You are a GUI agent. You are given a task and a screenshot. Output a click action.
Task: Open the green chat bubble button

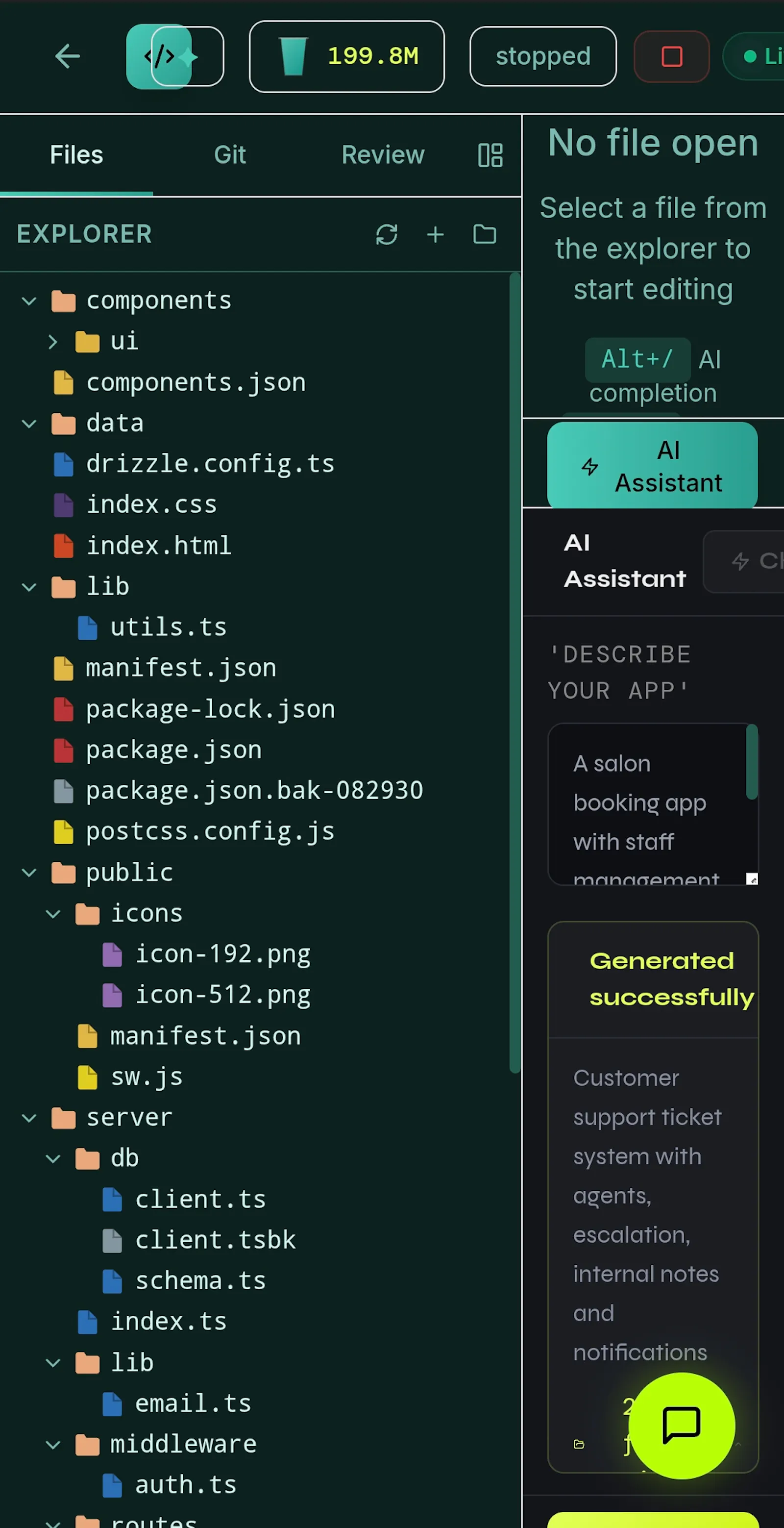point(682,1426)
